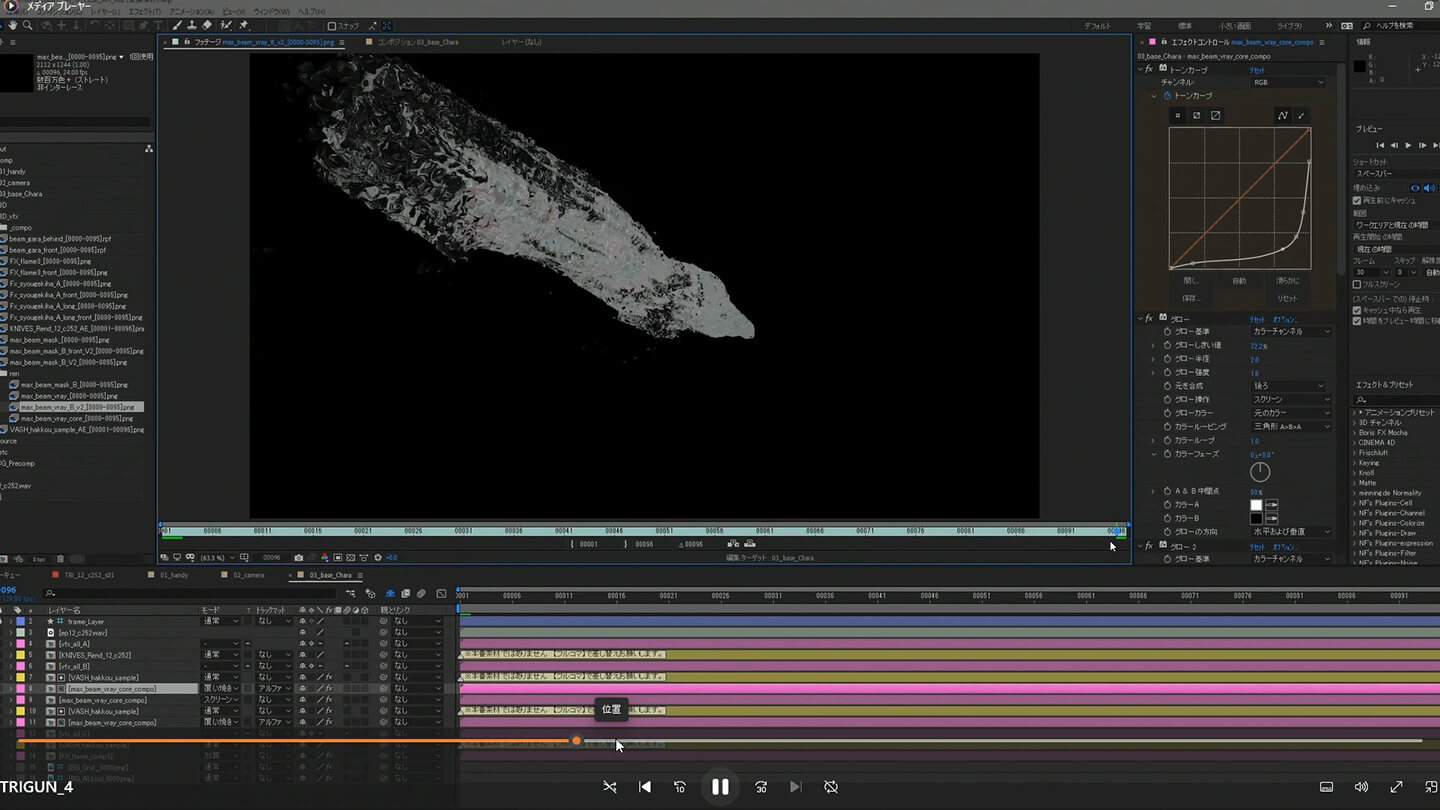Toggle the Full Screen (フルスクリーン) checkbox
The width and height of the screenshot is (1440, 810).
(1357, 284)
